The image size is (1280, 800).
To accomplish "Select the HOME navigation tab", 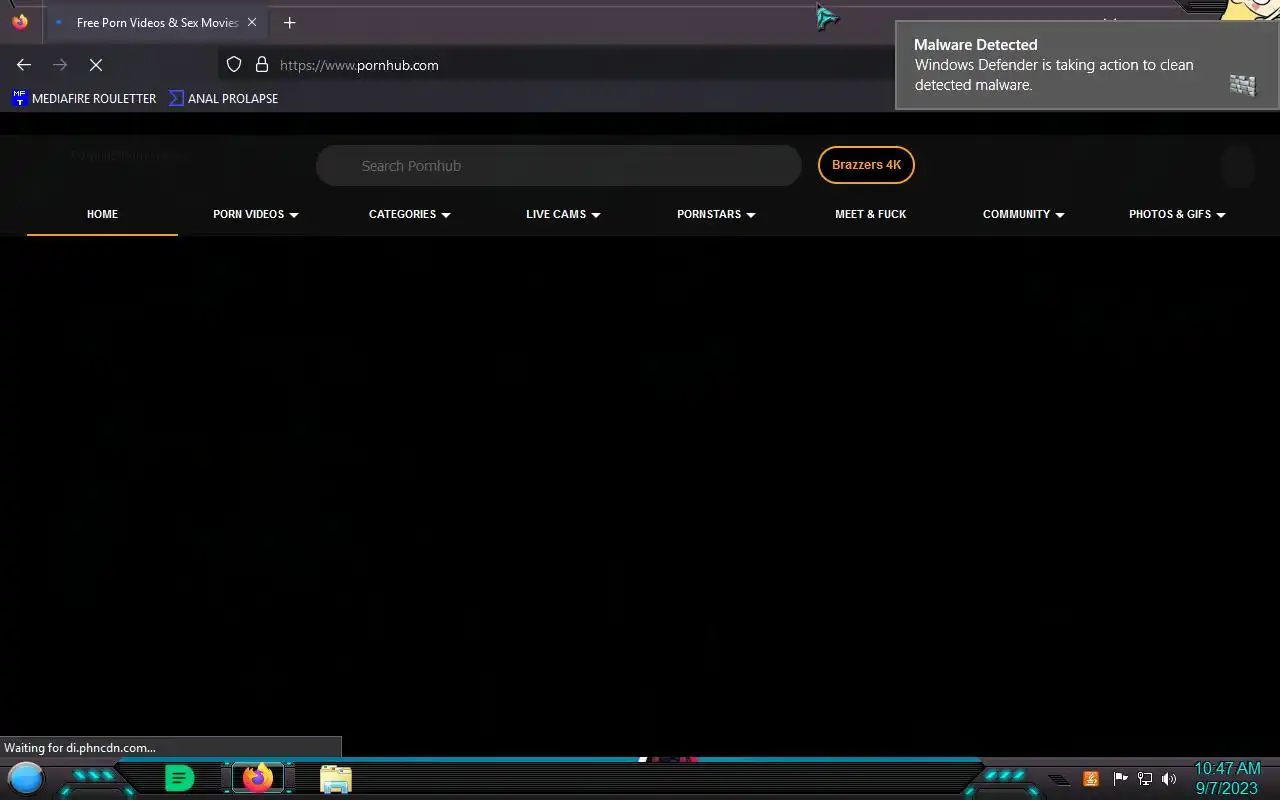I will tap(102, 214).
